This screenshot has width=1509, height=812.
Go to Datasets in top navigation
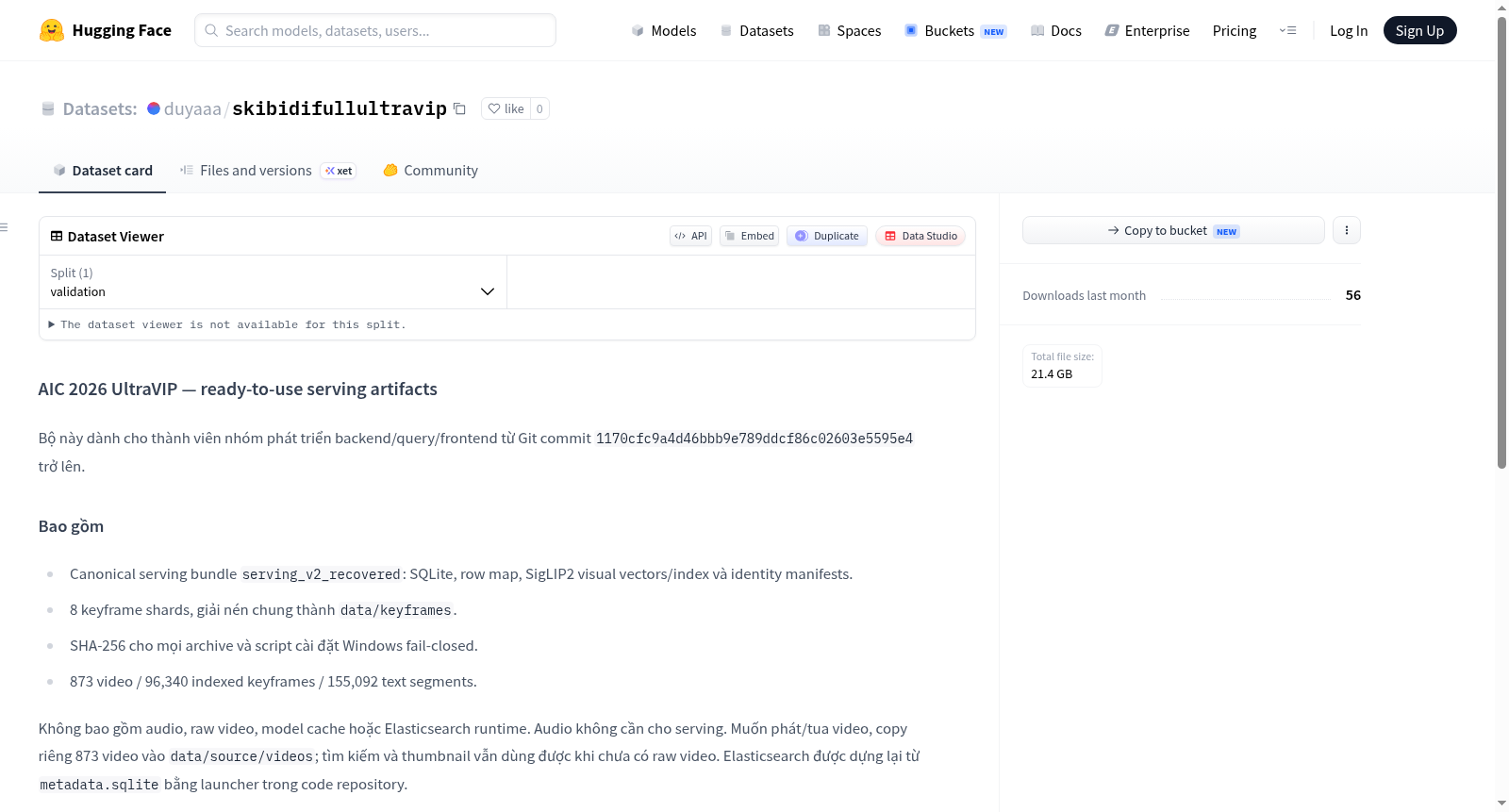(756, 30)
